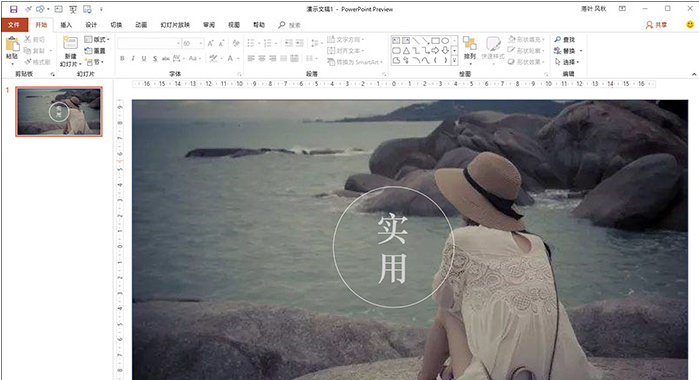Open the 节 Section dropdown
Viewport: 699px width, 380px height.
(x=95, y=62)
